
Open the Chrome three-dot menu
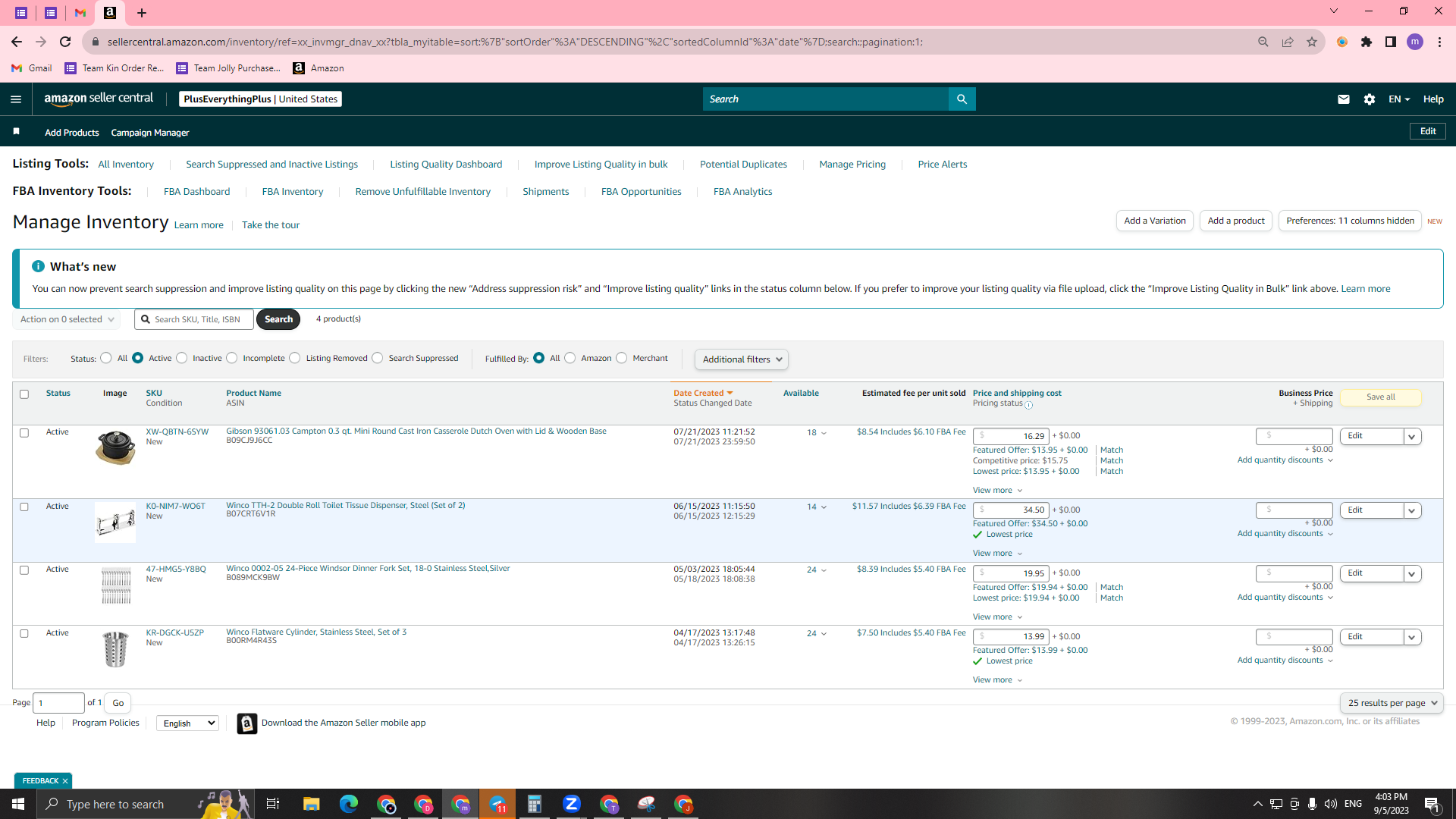point(1439,42)
